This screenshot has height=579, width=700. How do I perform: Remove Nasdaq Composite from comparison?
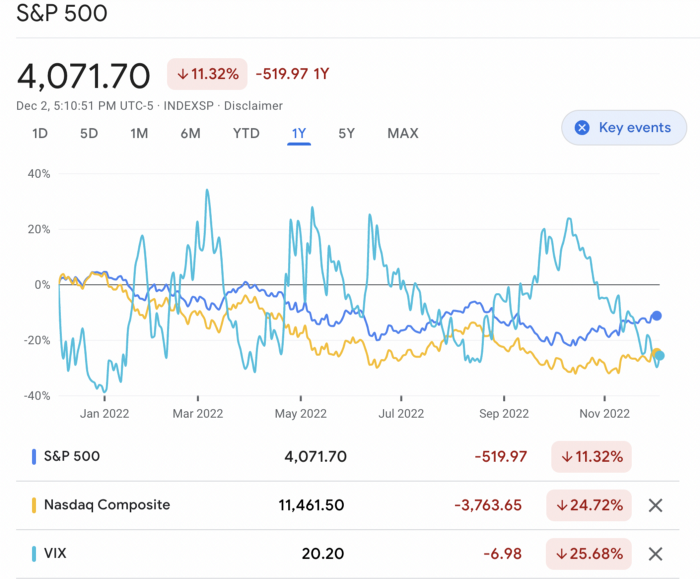(655, 505)
